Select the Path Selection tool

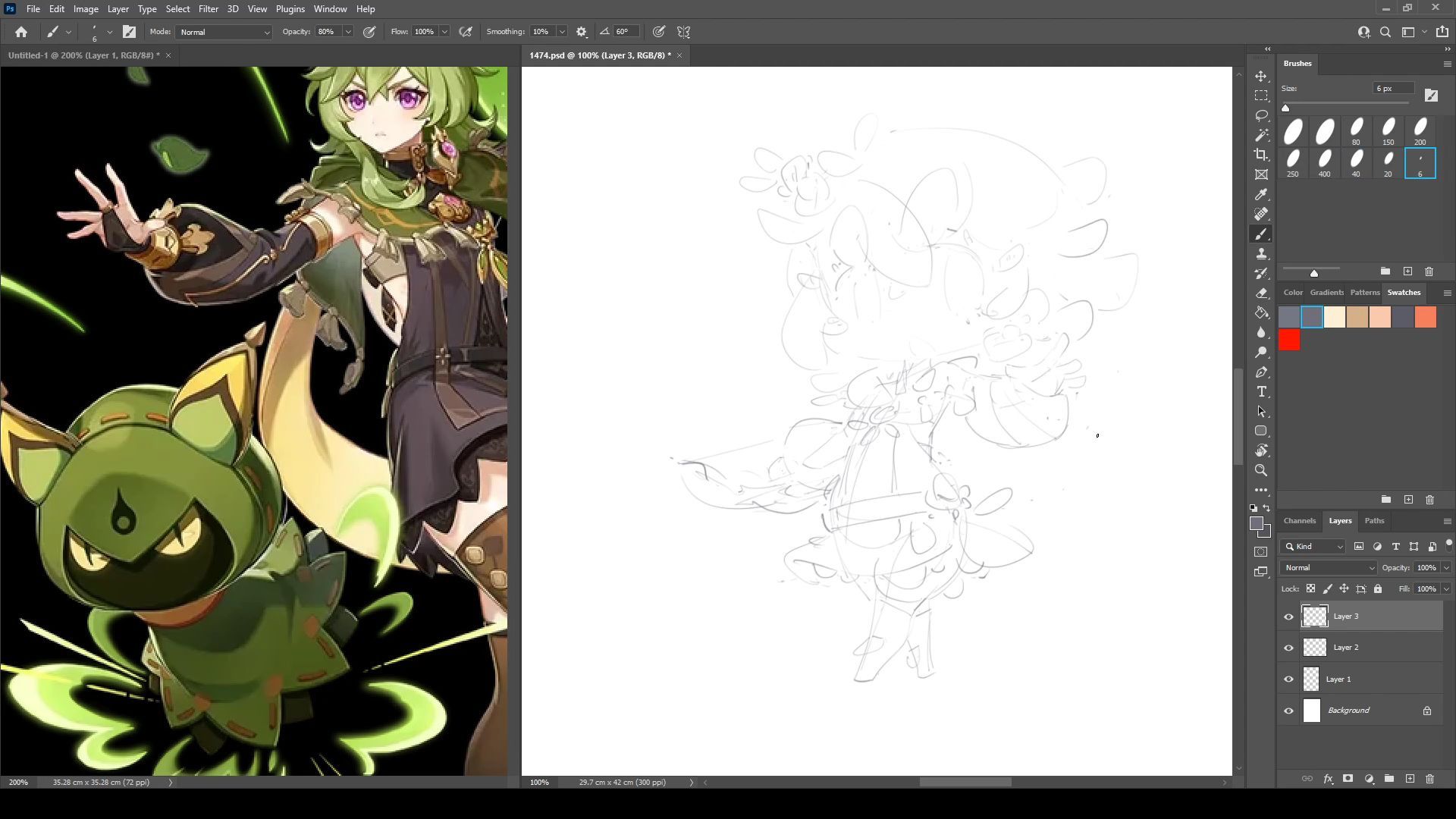click(1261, 412)
